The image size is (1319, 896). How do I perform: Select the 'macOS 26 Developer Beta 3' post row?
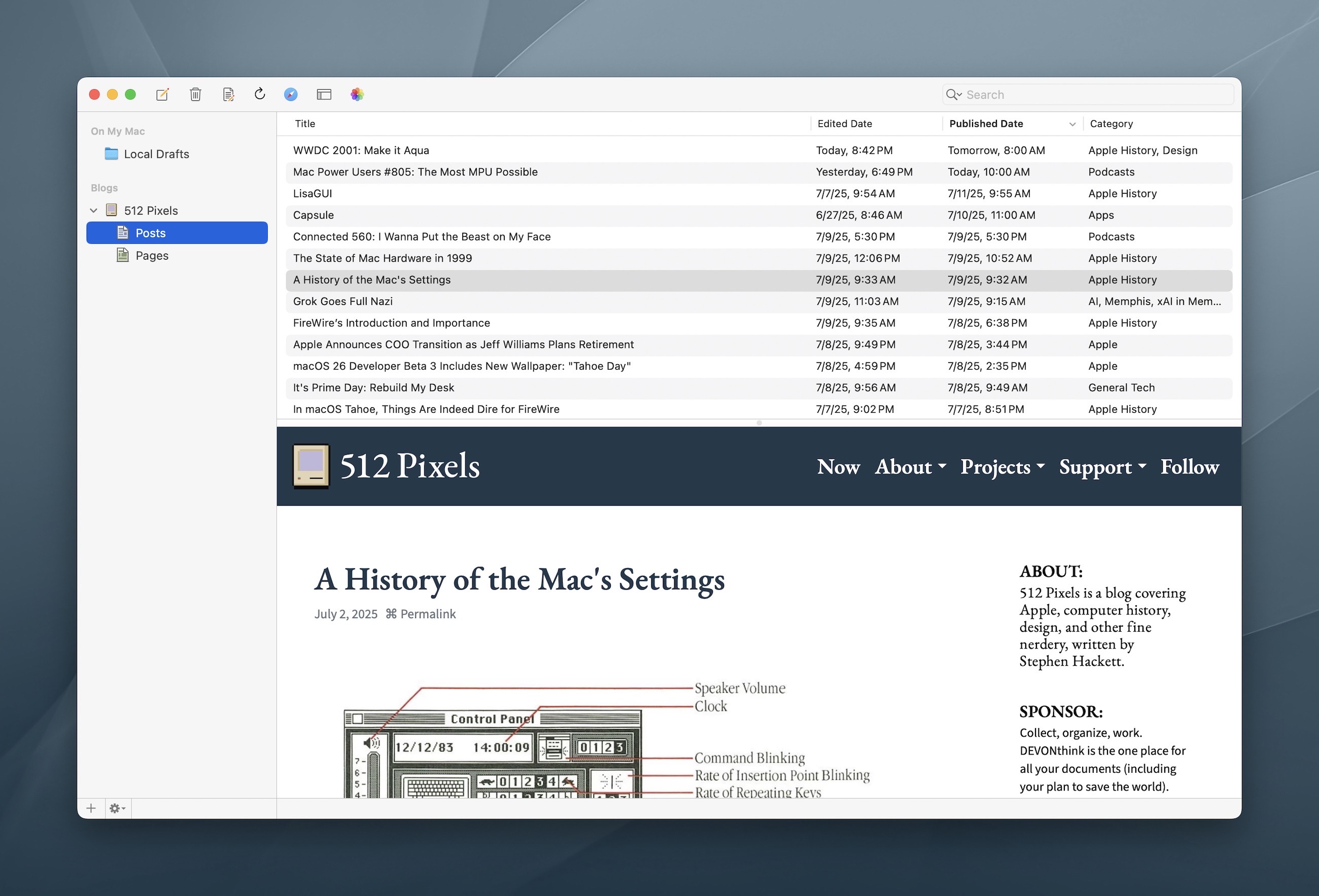pyautogui.click(x=759, y=366)
